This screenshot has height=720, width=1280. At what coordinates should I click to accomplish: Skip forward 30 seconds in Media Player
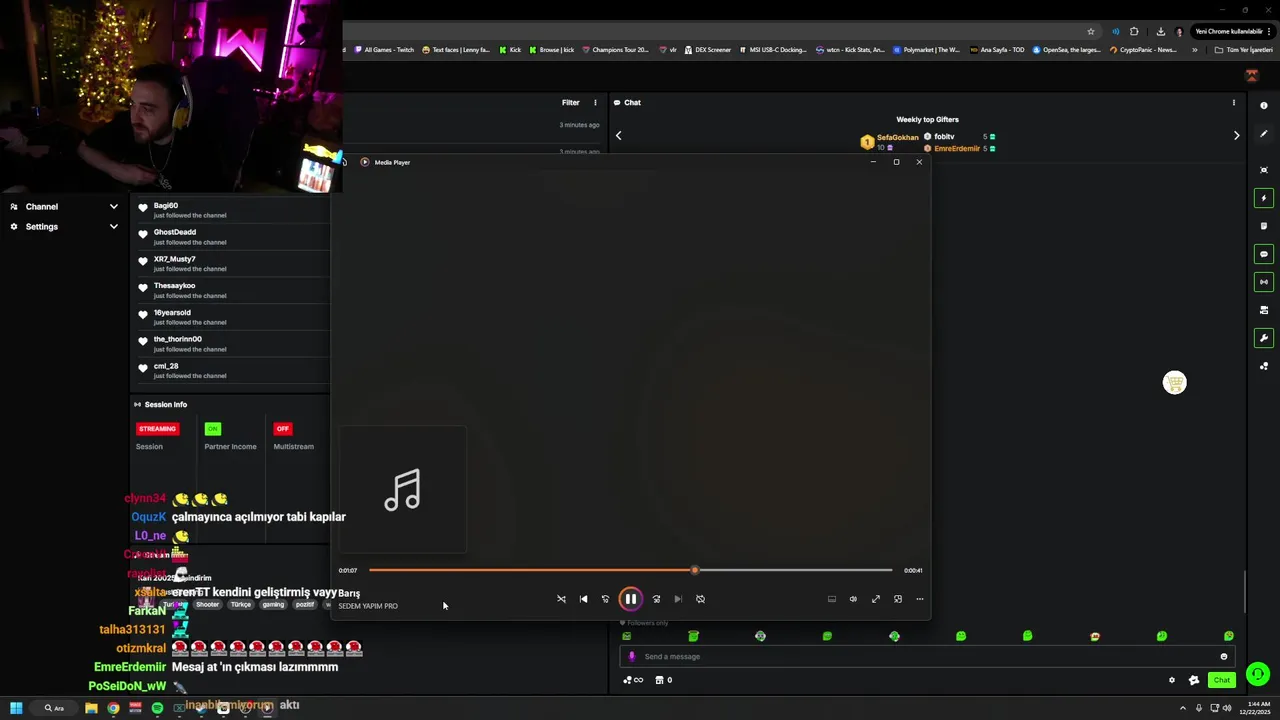click(x=656, y=599)
